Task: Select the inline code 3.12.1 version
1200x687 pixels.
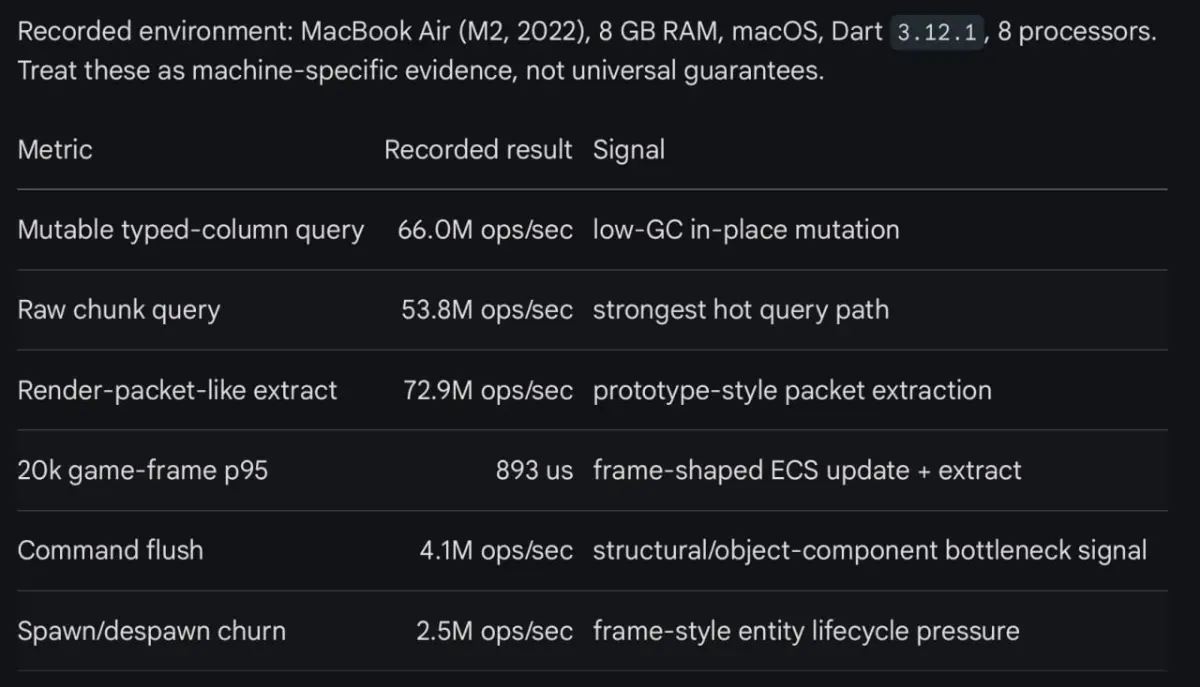Action: 936,31
